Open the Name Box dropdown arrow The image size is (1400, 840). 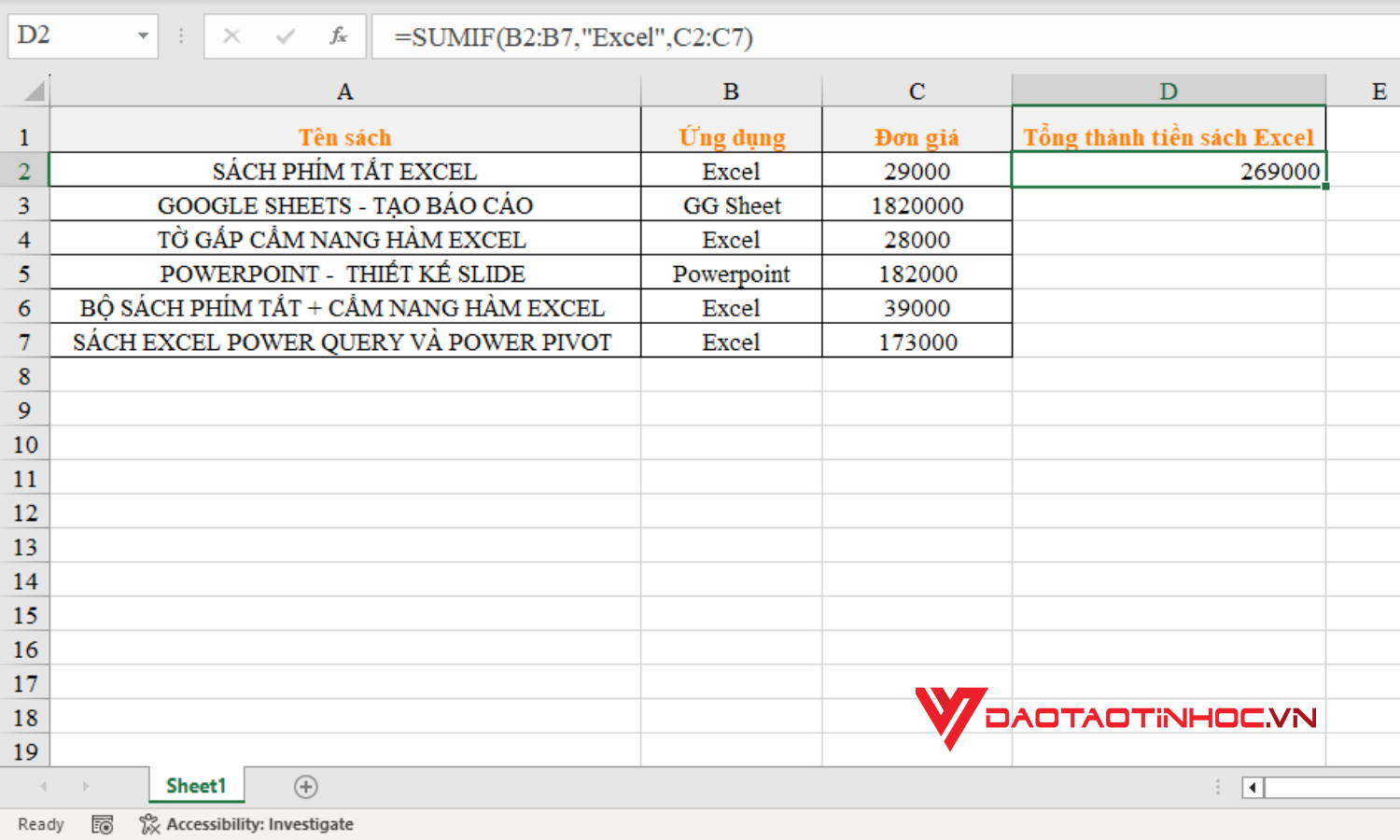click(x=143, y=36)
